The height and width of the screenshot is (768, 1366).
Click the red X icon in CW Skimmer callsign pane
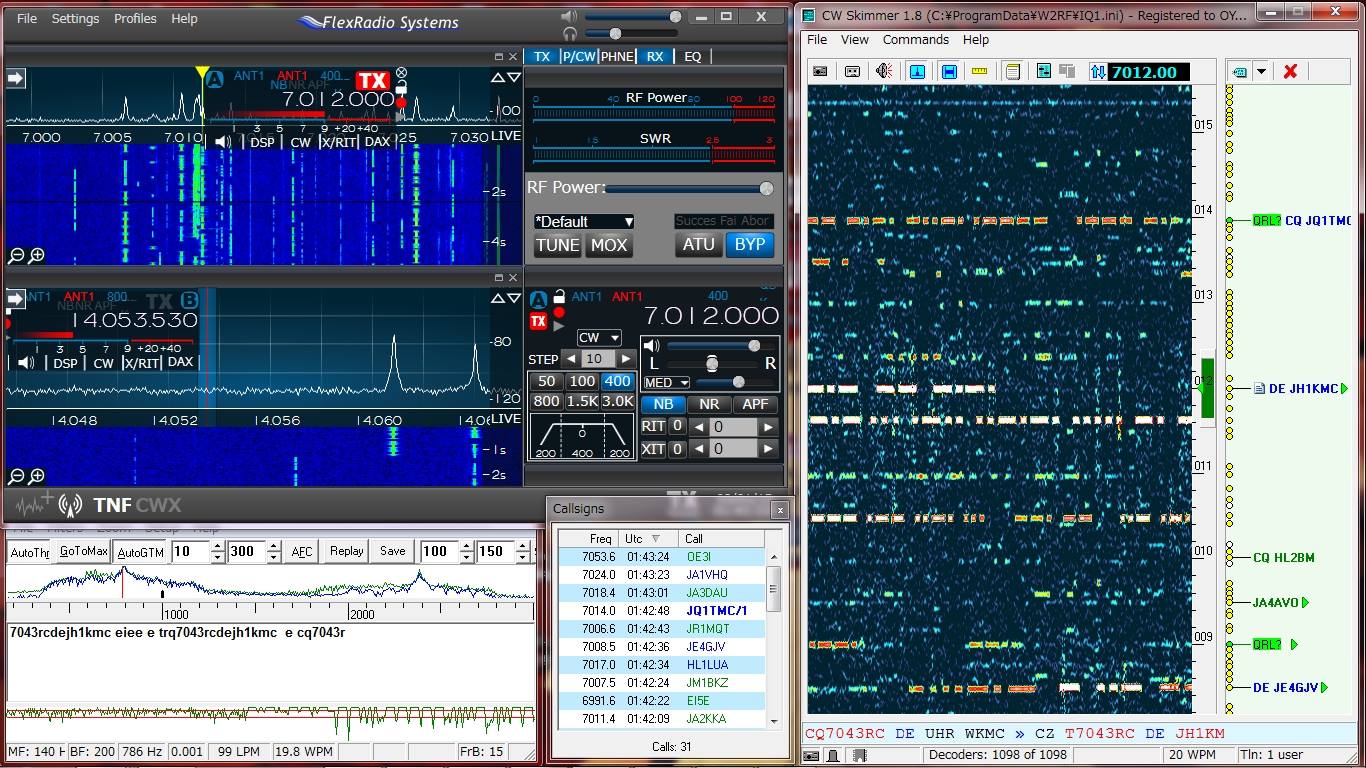1290,71
